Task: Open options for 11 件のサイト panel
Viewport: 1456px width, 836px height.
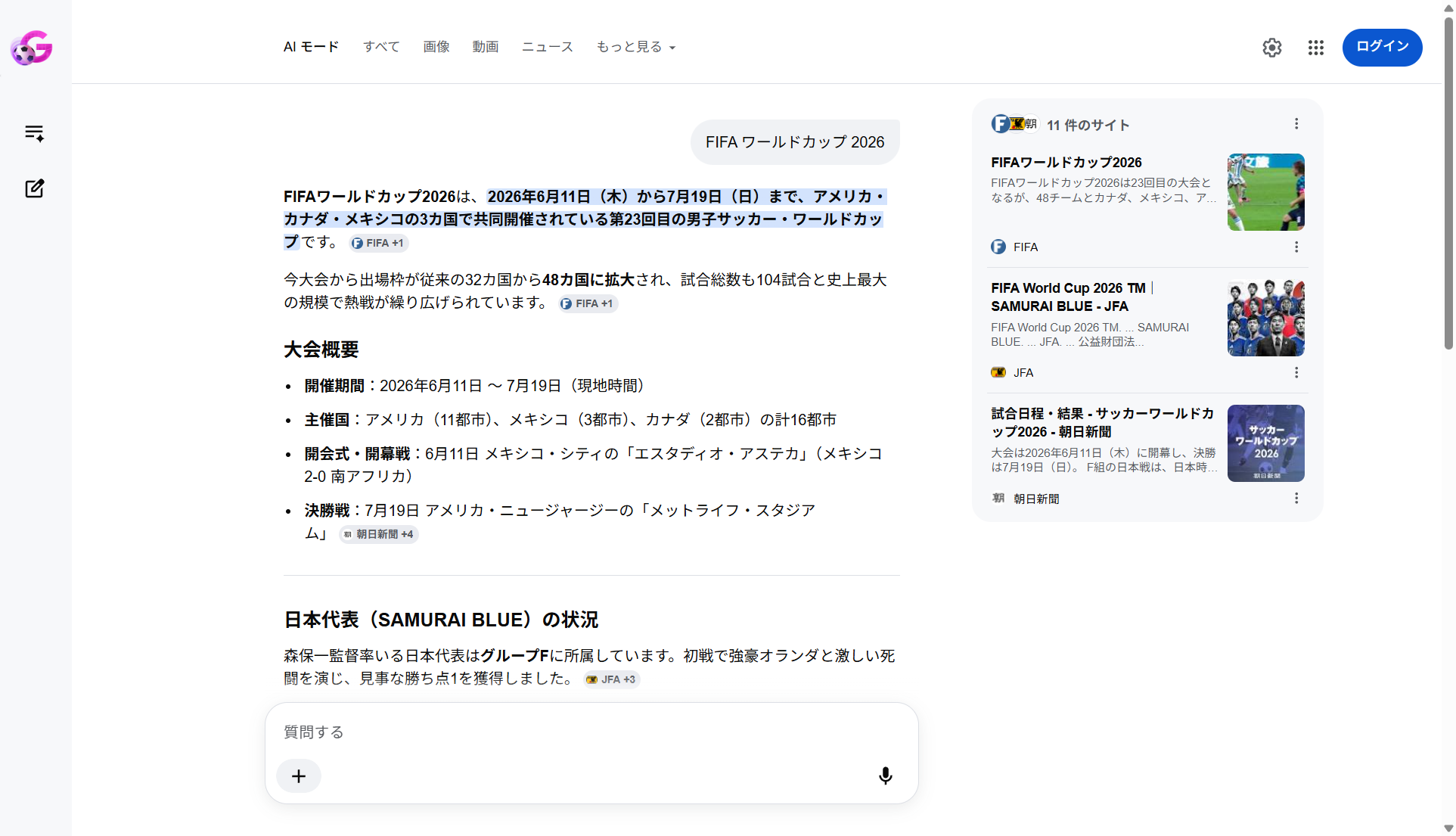Action: (x=1296, y=123)
